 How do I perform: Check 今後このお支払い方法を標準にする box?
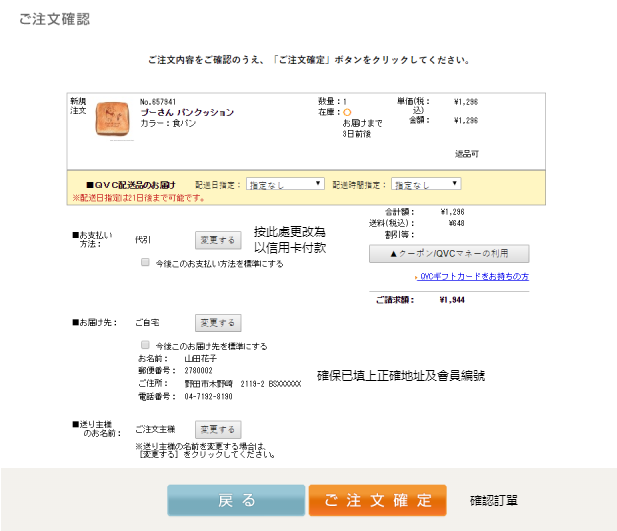tap(146, 263)
